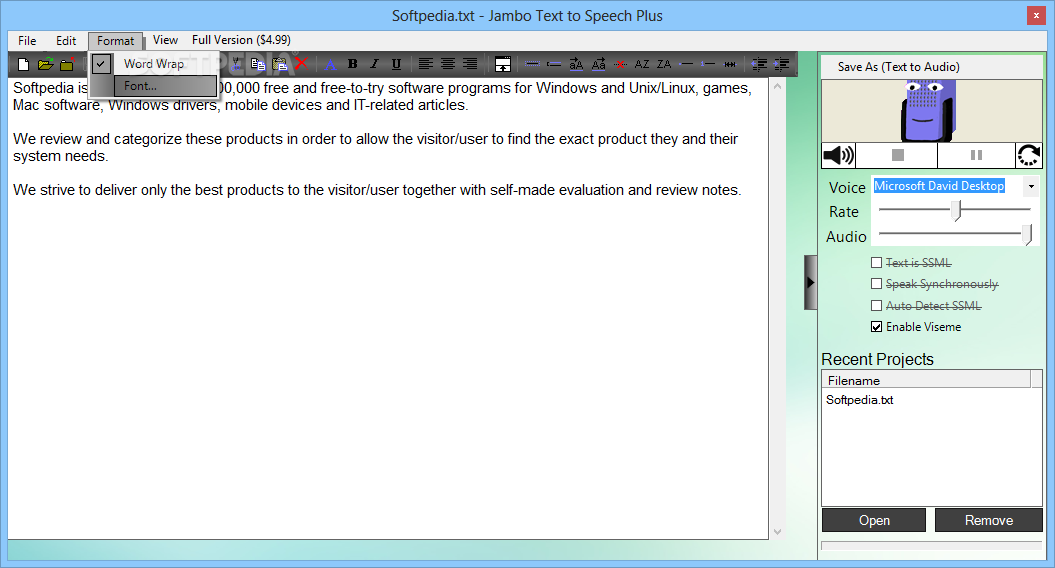Toggle Auto Detect SSML checkbox

(x=876, y=306)
